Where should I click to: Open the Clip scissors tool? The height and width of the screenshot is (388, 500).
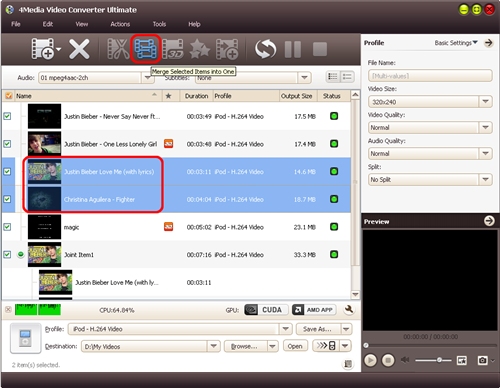click(x=118, y=49)
